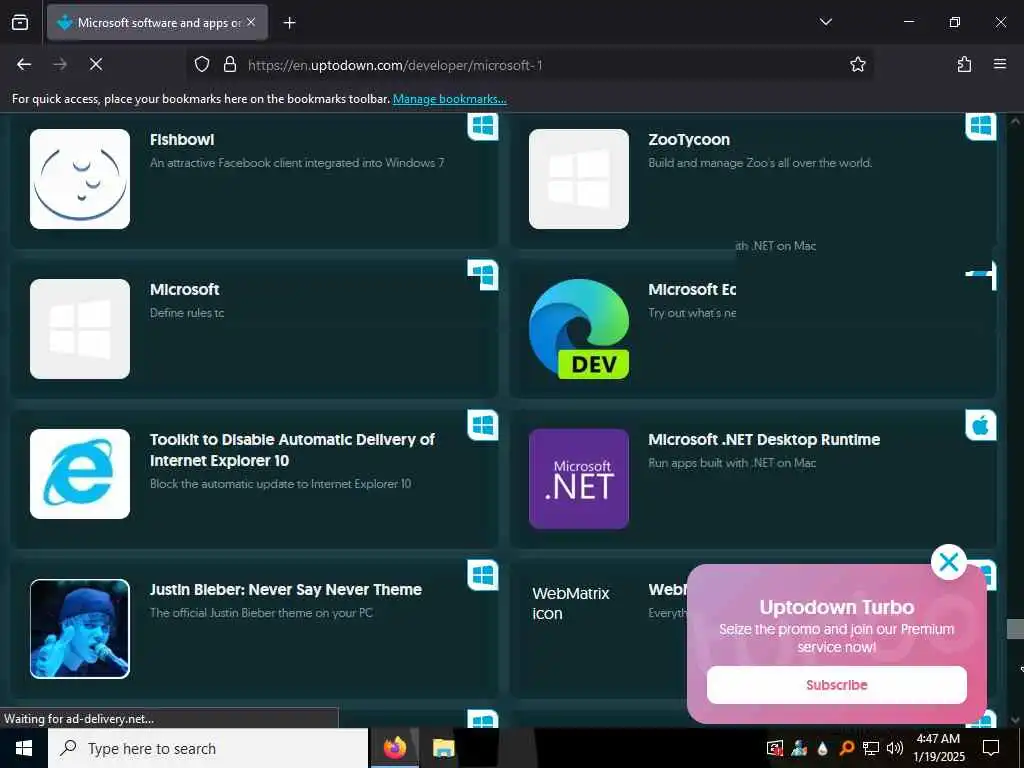The height and width of the screenshot is (768, 1024).
Task: Open the Microsoft .NET purple icon
Action: point(579,479)
